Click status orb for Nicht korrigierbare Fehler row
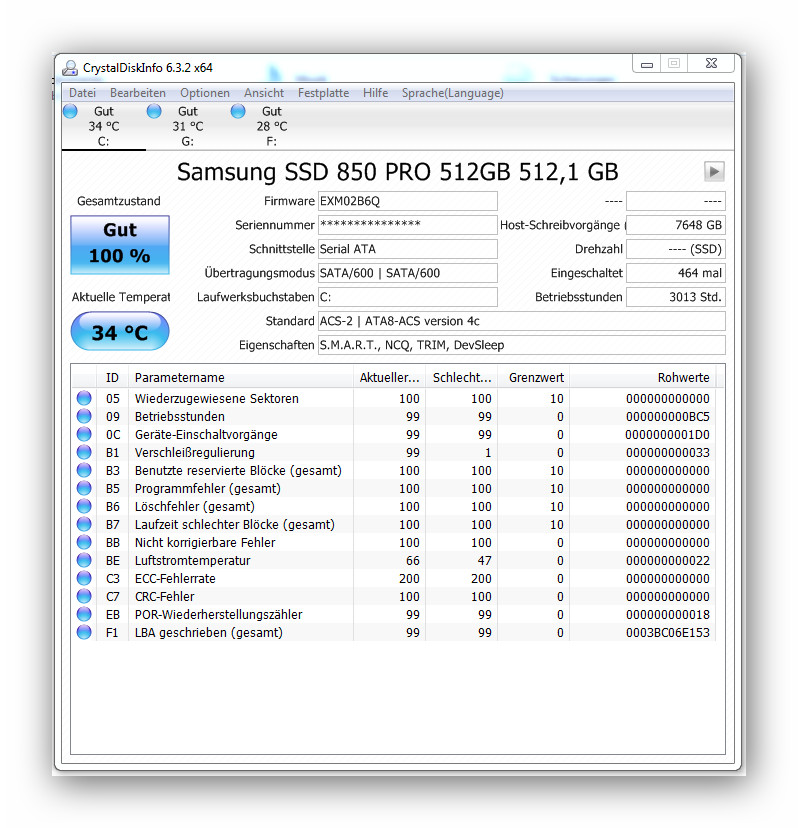 pyautogui.click(x=84, y=542)
